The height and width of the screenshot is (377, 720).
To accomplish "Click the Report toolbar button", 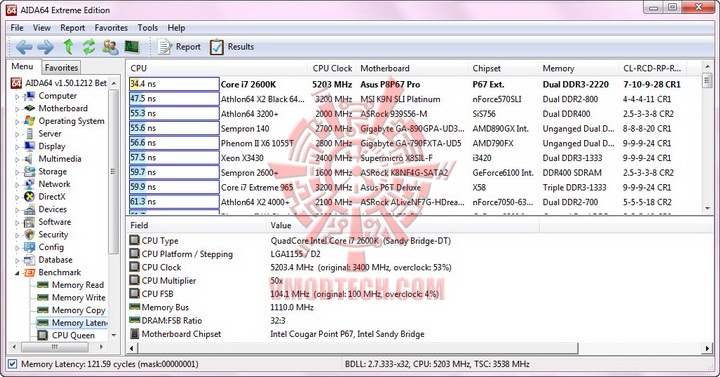I will click(x=179, y=47).
